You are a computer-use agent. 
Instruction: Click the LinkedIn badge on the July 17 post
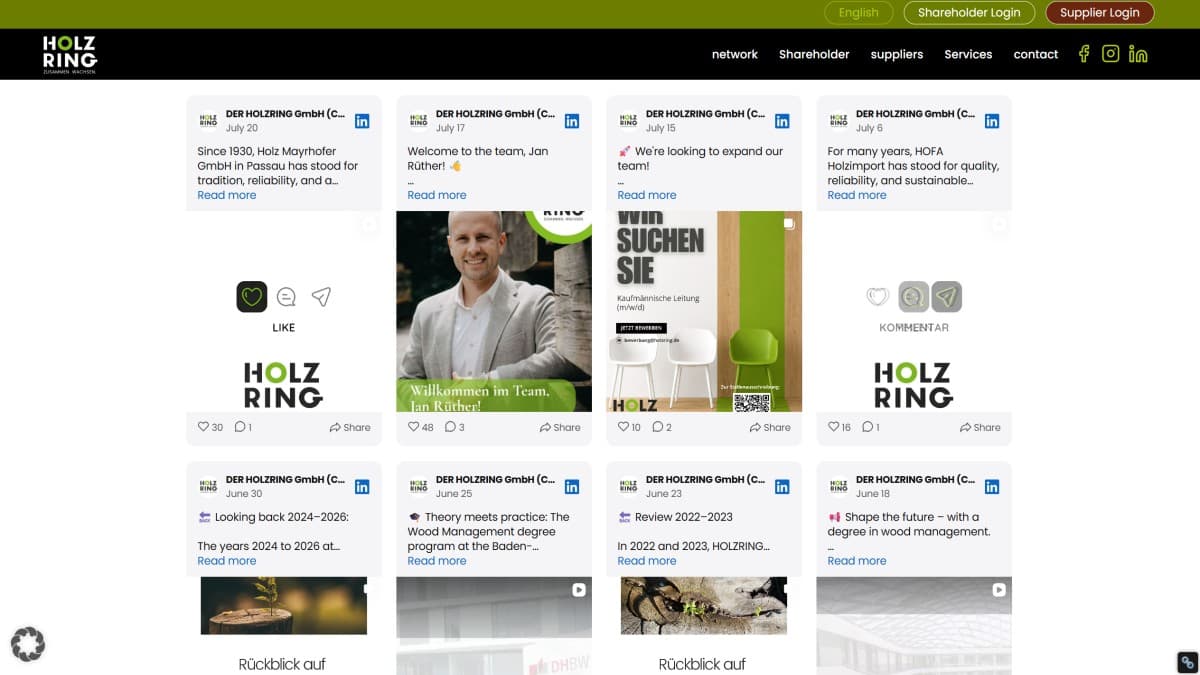[572, 121]
